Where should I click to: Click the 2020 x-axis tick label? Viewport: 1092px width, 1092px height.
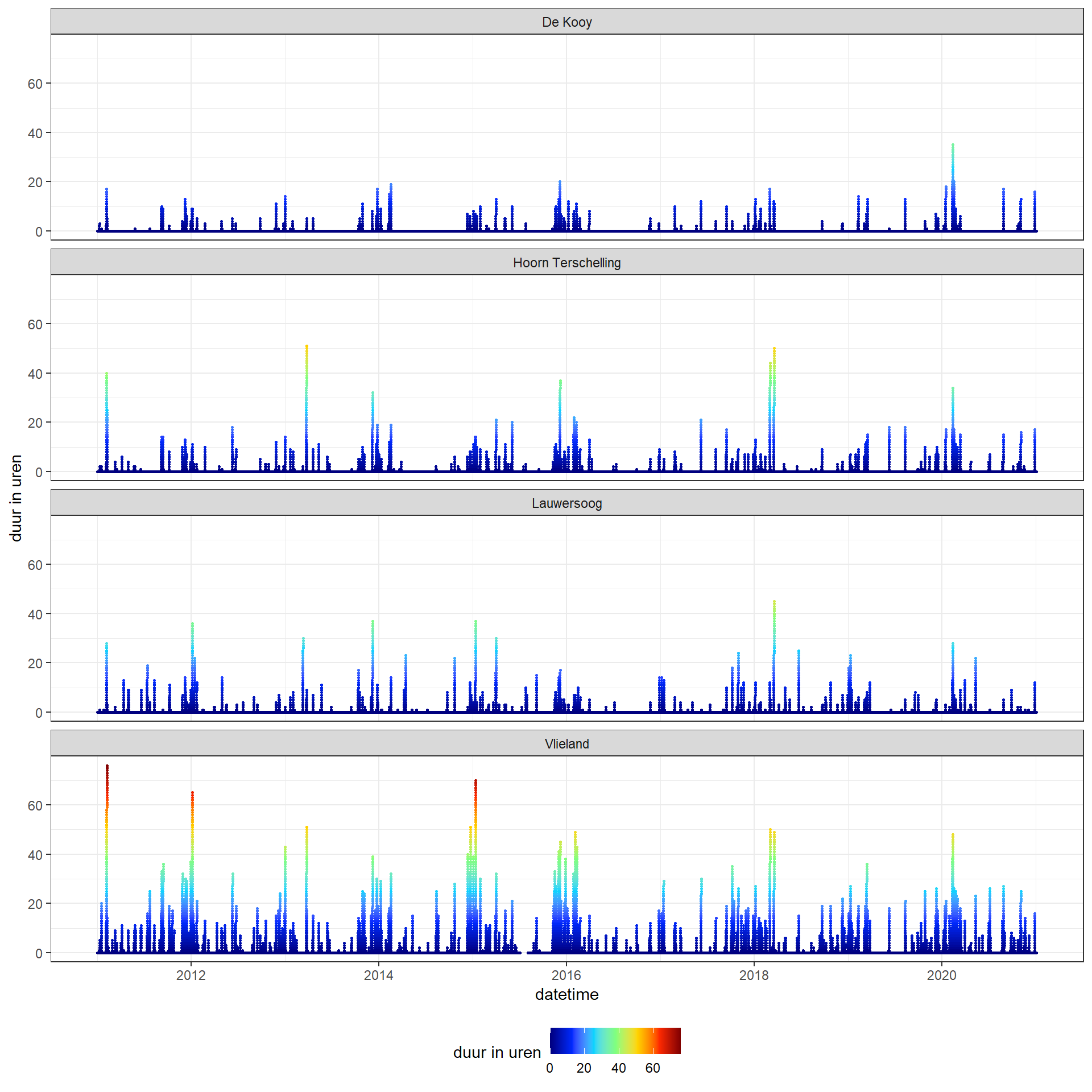941,975
